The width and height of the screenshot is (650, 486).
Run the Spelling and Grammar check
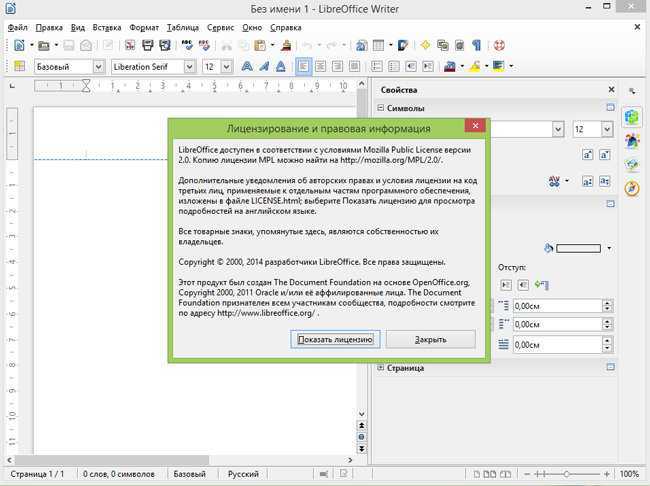click(187, 45)
